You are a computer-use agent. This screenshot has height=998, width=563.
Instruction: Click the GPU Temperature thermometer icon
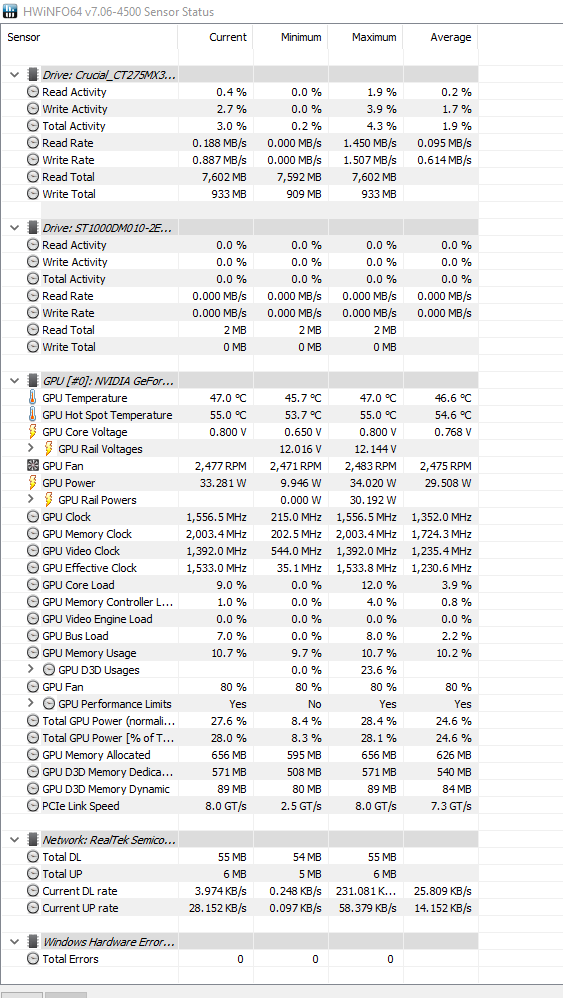pyautogui.click(x=32, y=398)
